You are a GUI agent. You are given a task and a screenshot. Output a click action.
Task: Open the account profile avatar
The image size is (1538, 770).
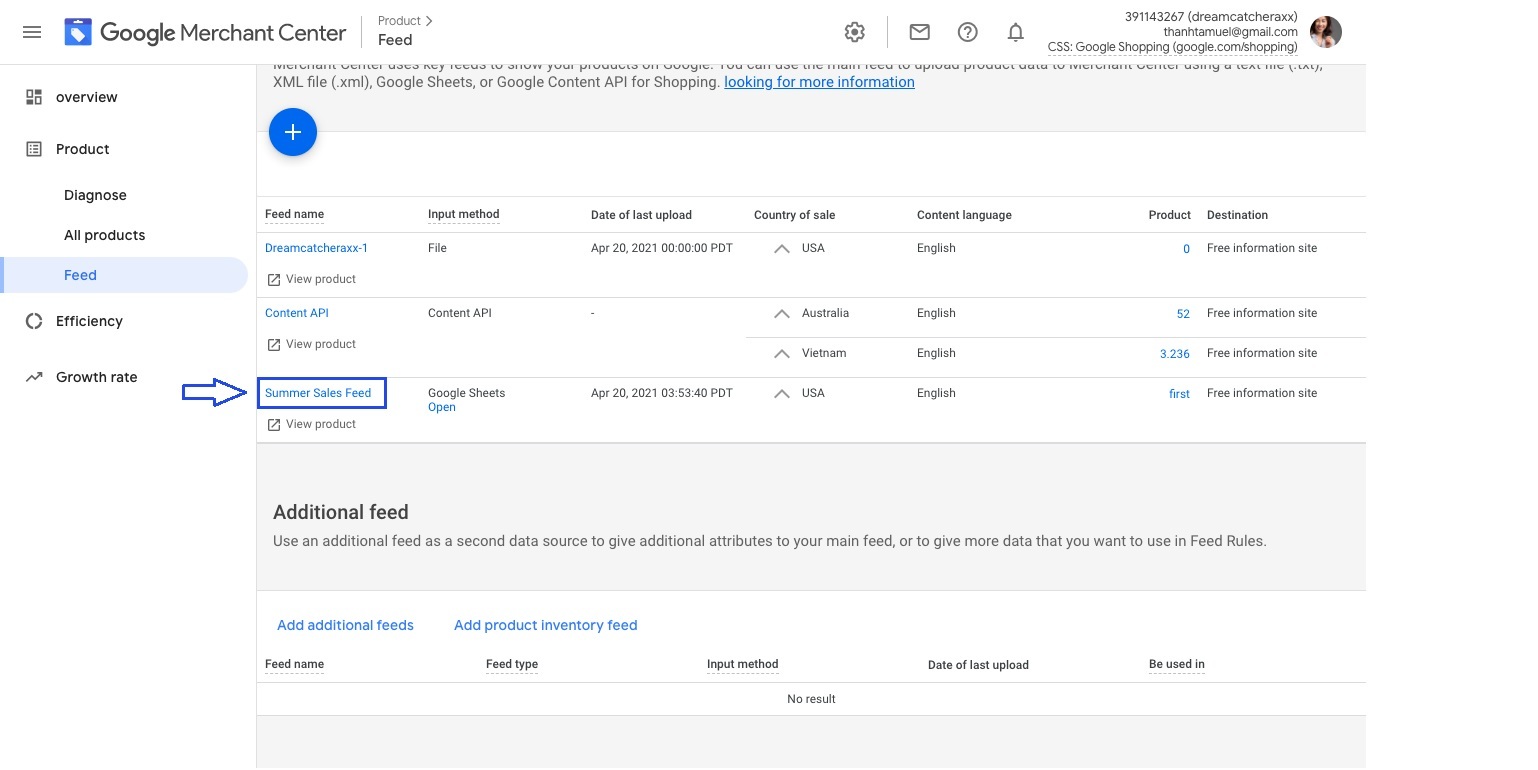(x=1325, y=32)
